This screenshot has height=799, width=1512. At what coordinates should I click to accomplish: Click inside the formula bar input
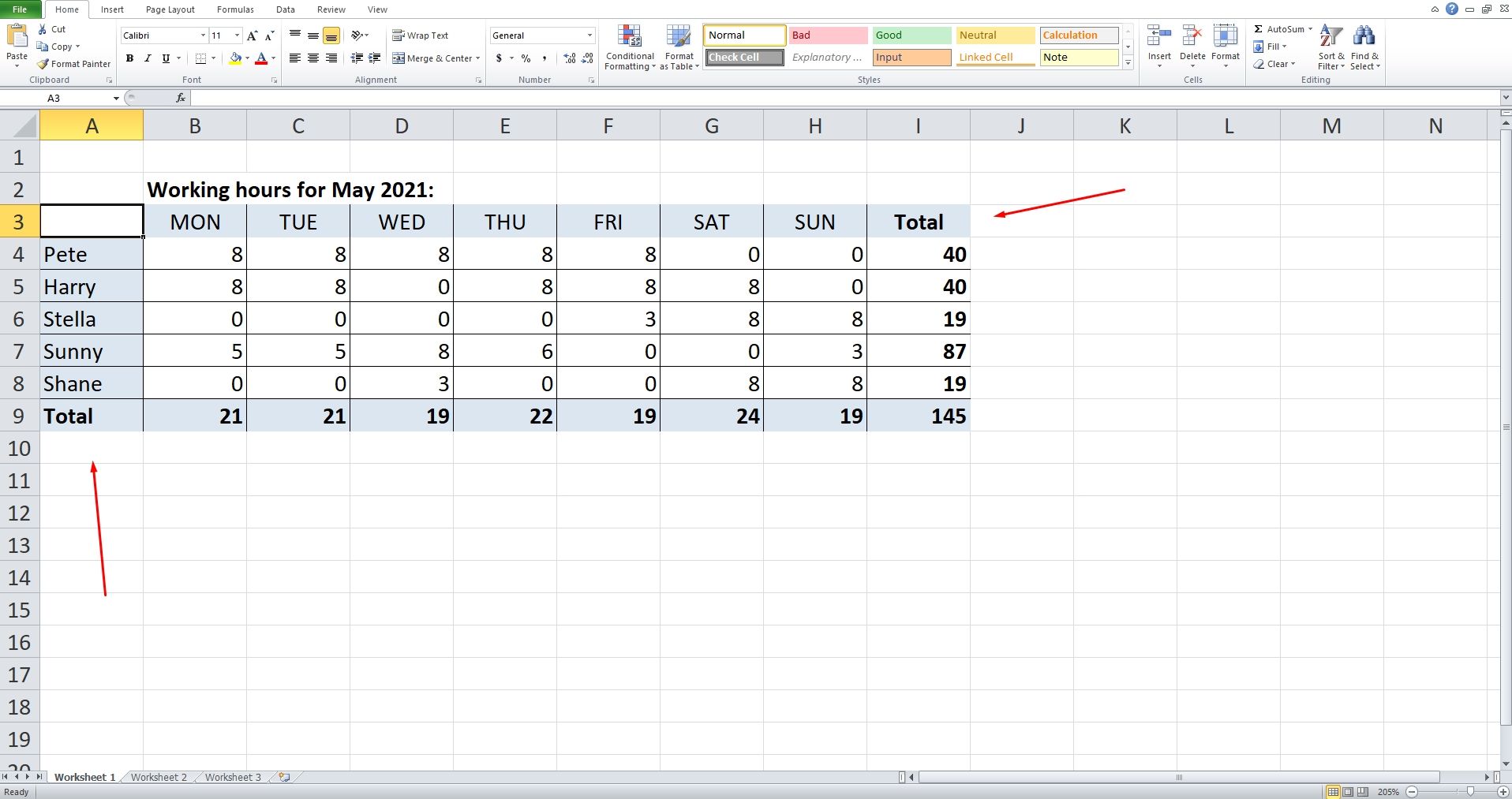point(844,98)
